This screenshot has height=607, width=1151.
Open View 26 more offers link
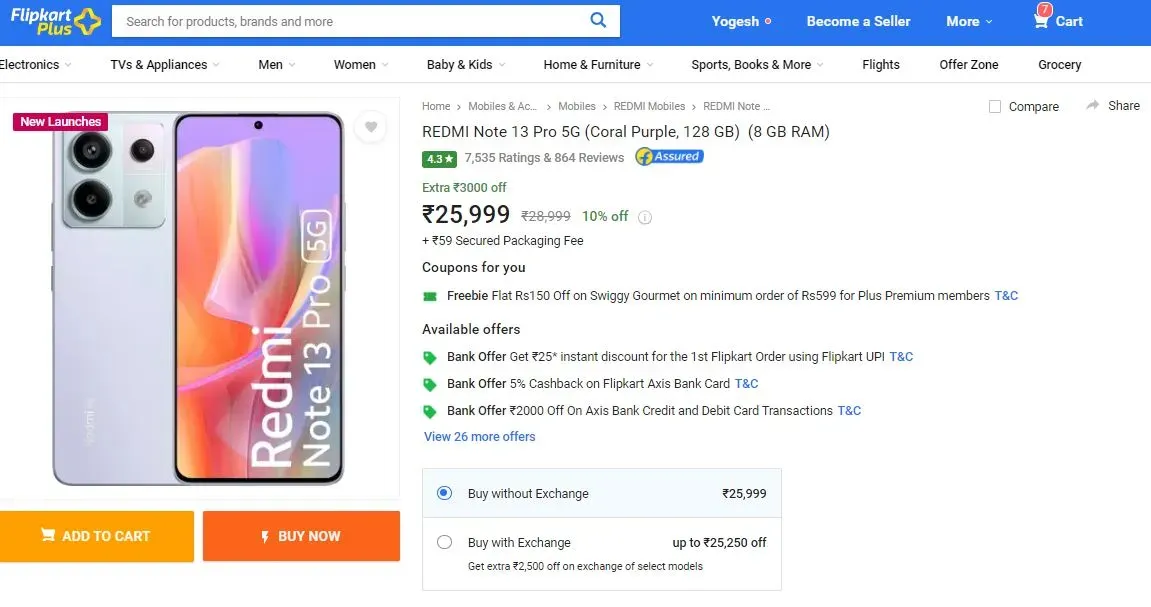click(479, 437)
